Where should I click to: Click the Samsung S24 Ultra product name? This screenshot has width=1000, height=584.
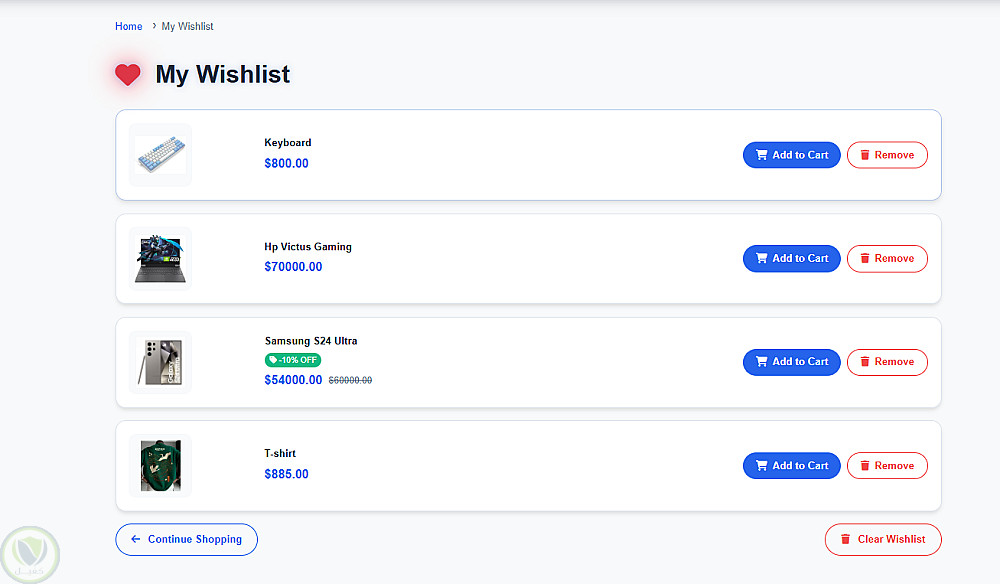[x=311, y=341]
